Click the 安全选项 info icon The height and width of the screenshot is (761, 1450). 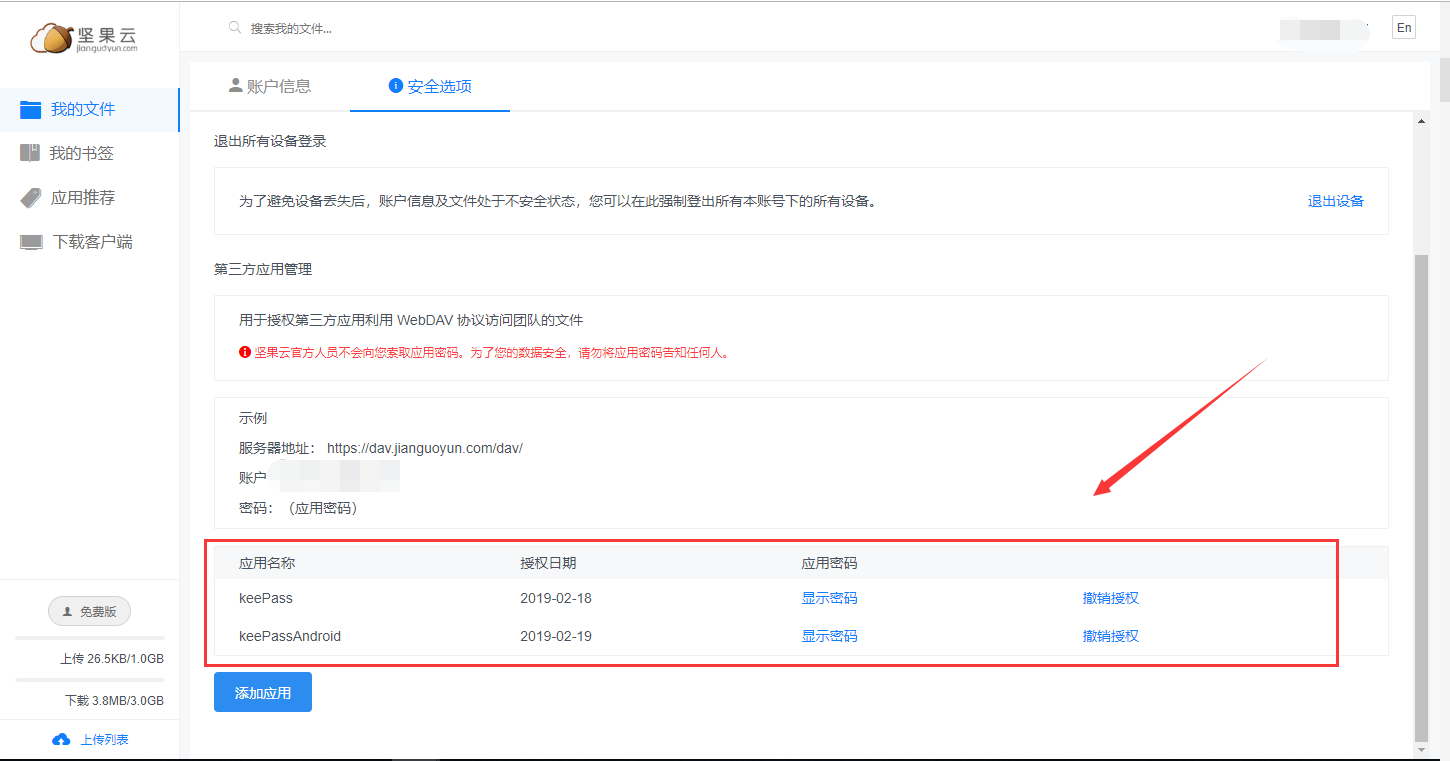click(395, 86)
